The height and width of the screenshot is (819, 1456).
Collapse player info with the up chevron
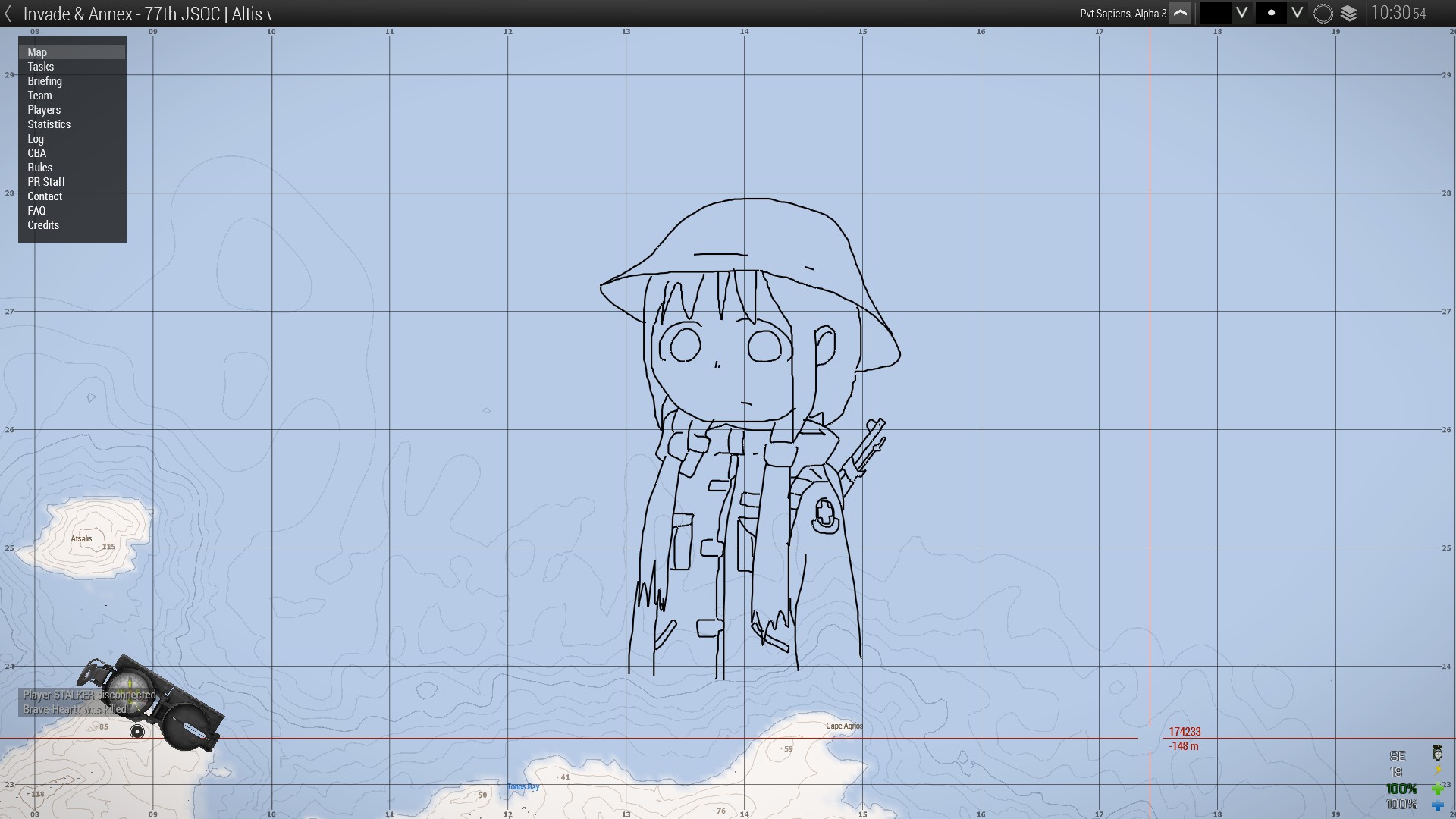coord(1180,14)
